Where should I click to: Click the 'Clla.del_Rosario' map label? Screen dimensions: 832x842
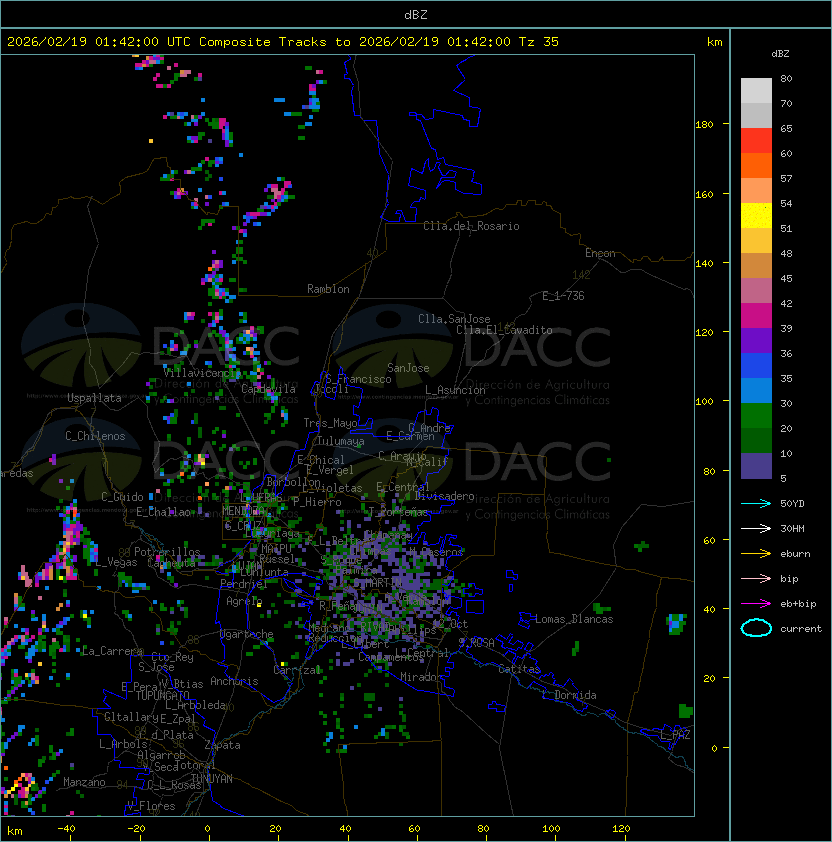(471, 226)
